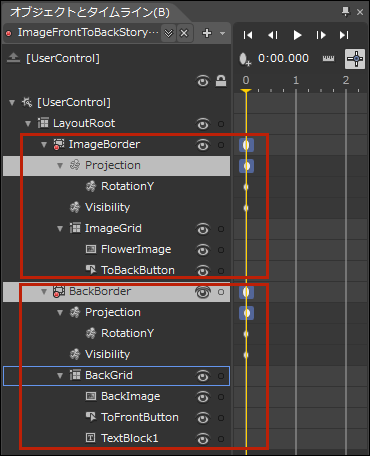This screenshot has width=370, height=456.
Task: Add new storyboard with plus icon
Action: pos(207,33)
